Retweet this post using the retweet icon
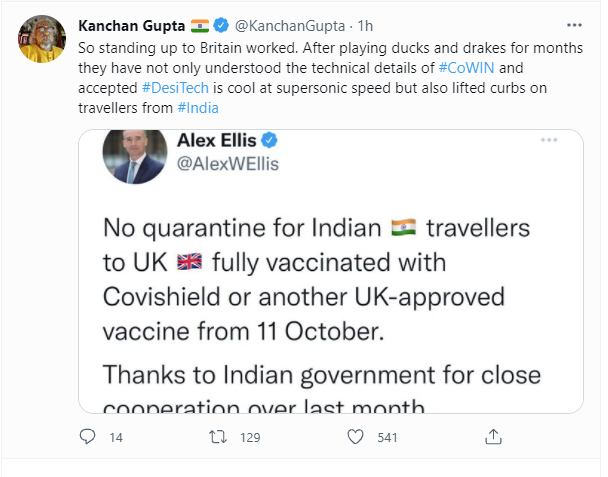Image resolution: width=608 pixels, height=477 pixels. [216, 437]
